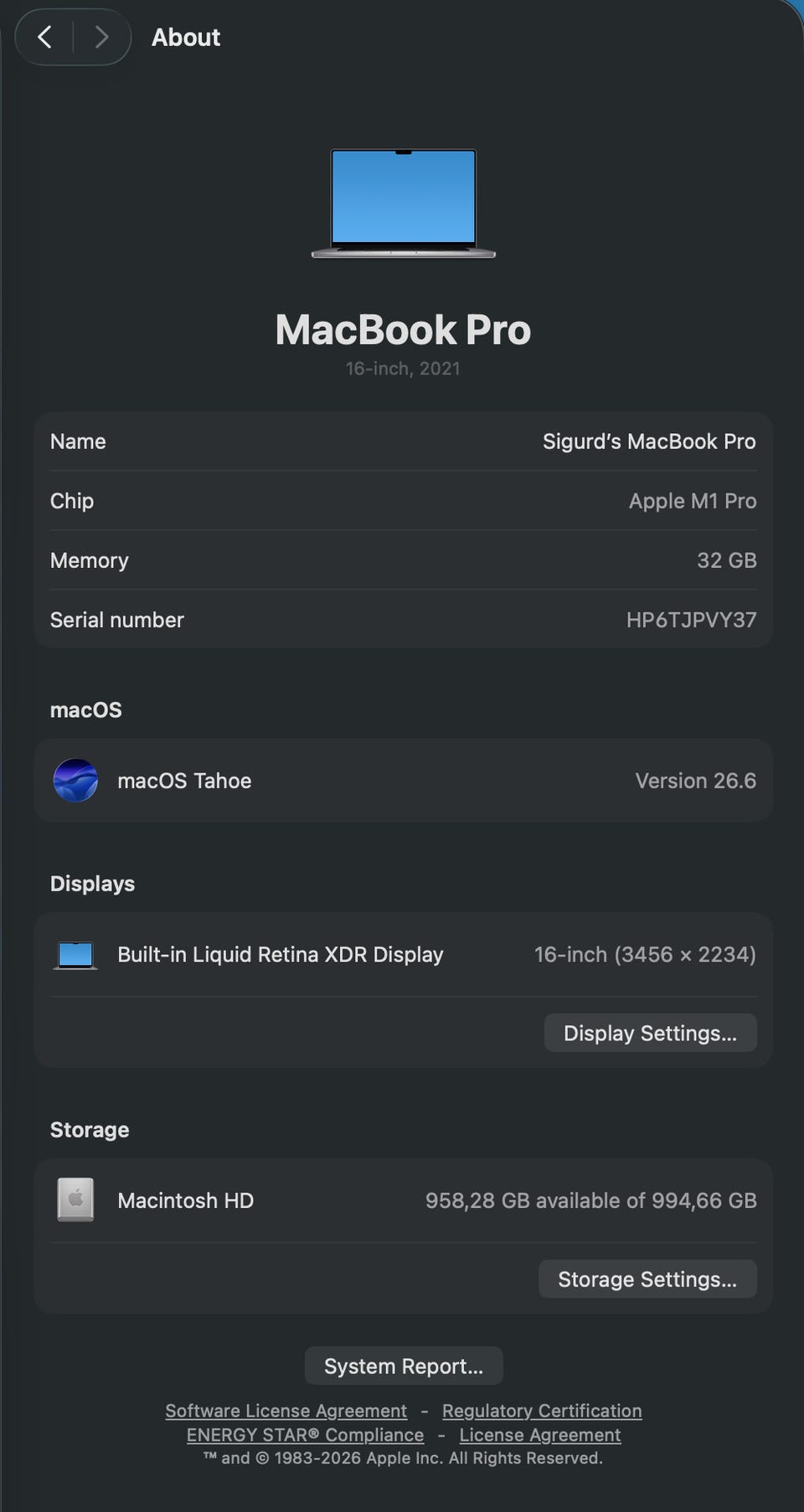
Task: Open the Regulatory Certification link
Action: pos(542,1411)
